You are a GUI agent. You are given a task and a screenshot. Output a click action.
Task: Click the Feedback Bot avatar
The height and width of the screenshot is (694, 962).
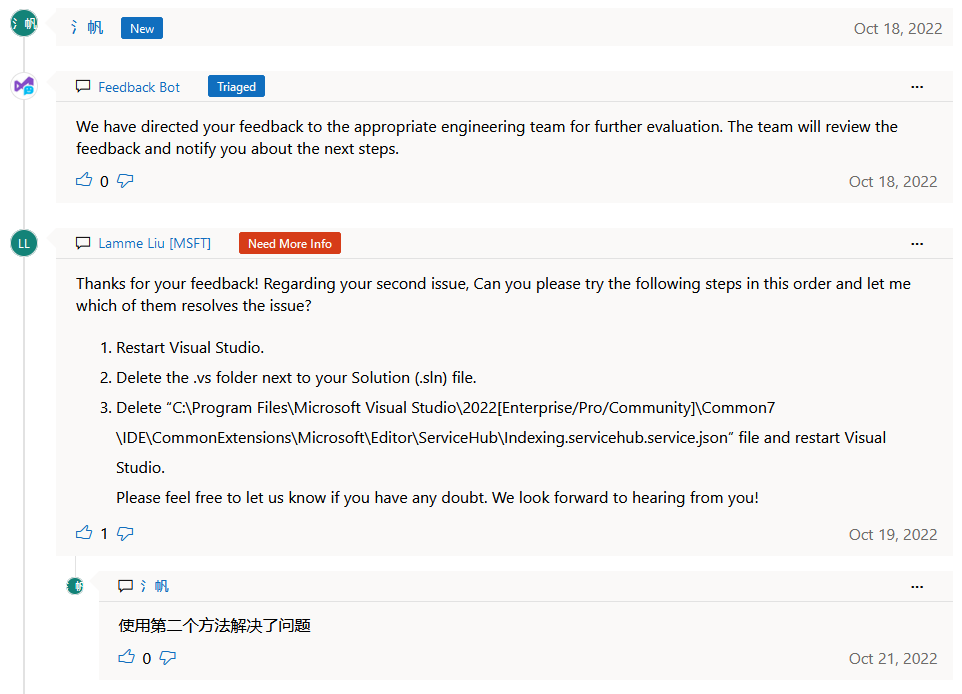pos(23,87)
